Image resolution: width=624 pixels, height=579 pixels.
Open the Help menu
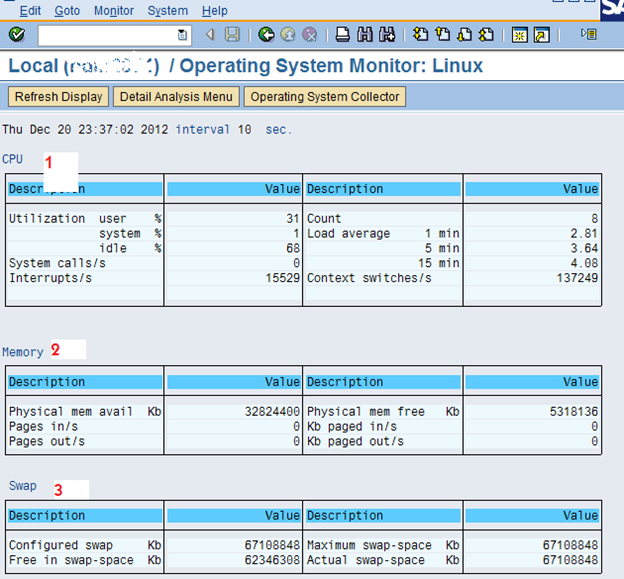point(215,11)
